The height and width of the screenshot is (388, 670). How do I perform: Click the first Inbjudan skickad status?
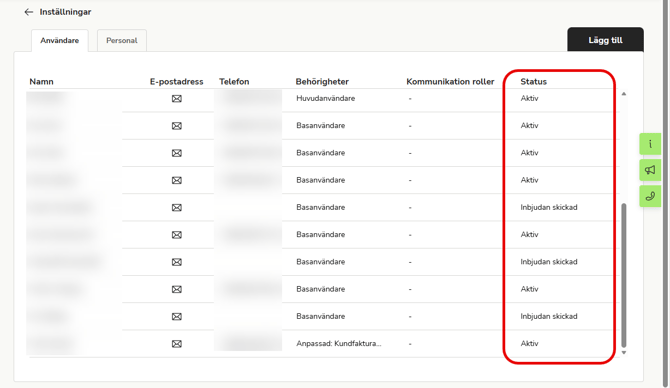pyautogui.click(x=549, y=207)
